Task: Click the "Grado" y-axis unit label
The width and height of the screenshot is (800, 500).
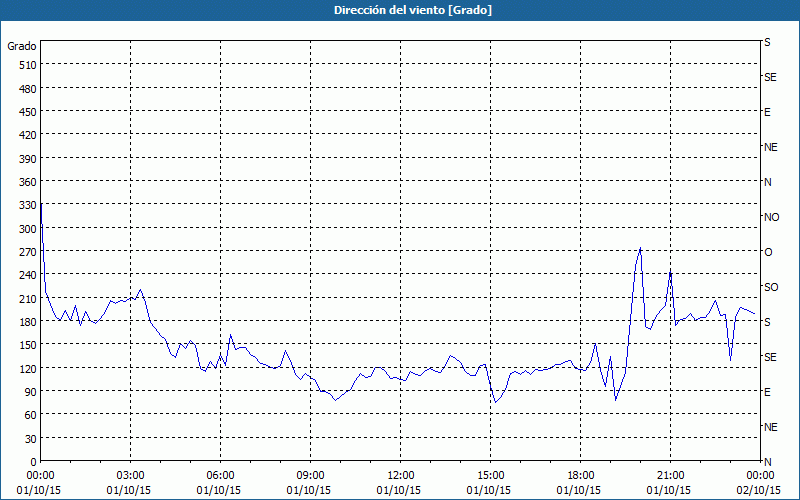Action: coord(22,46)
